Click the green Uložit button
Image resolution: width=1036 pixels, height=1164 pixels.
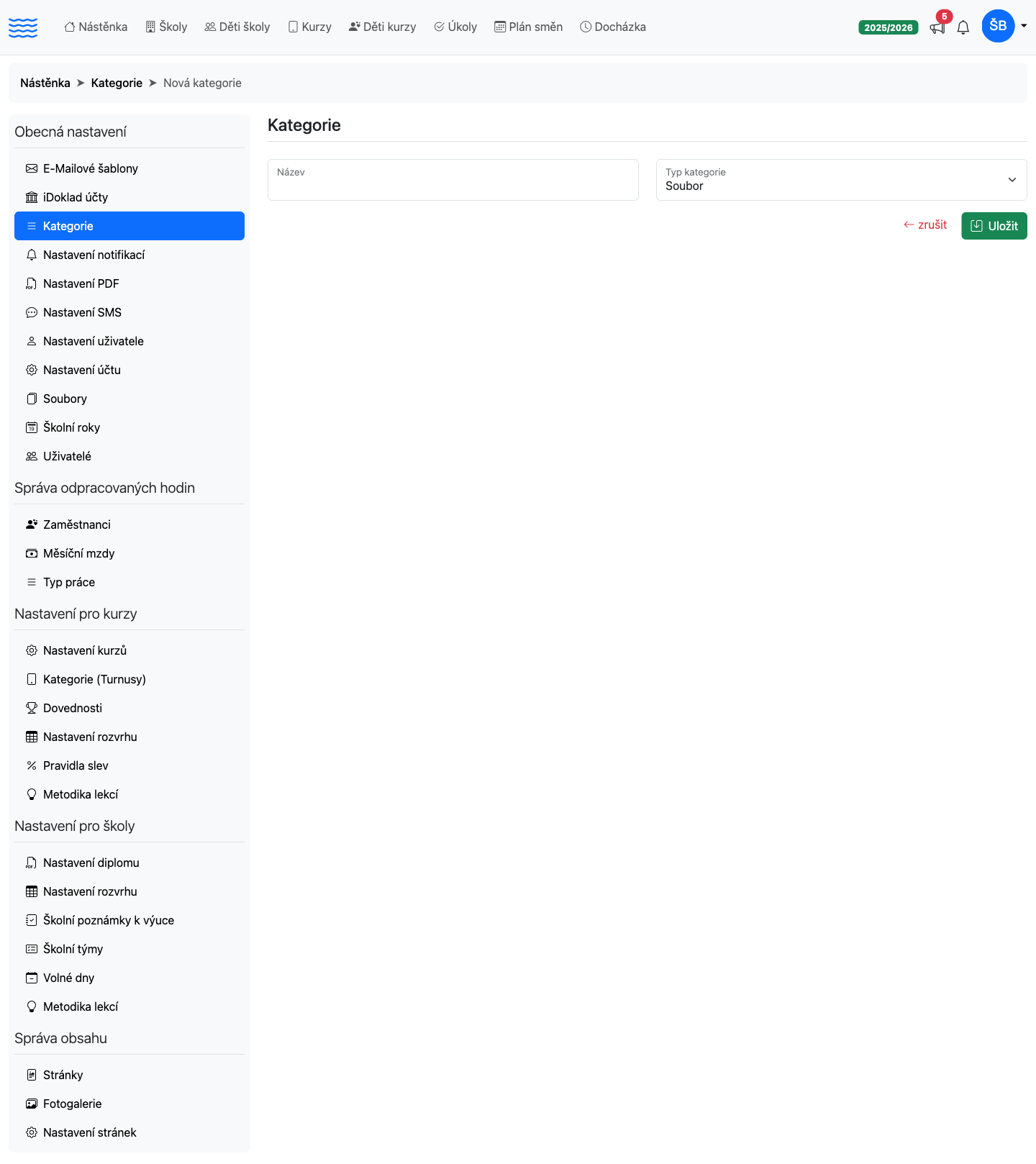994,226
